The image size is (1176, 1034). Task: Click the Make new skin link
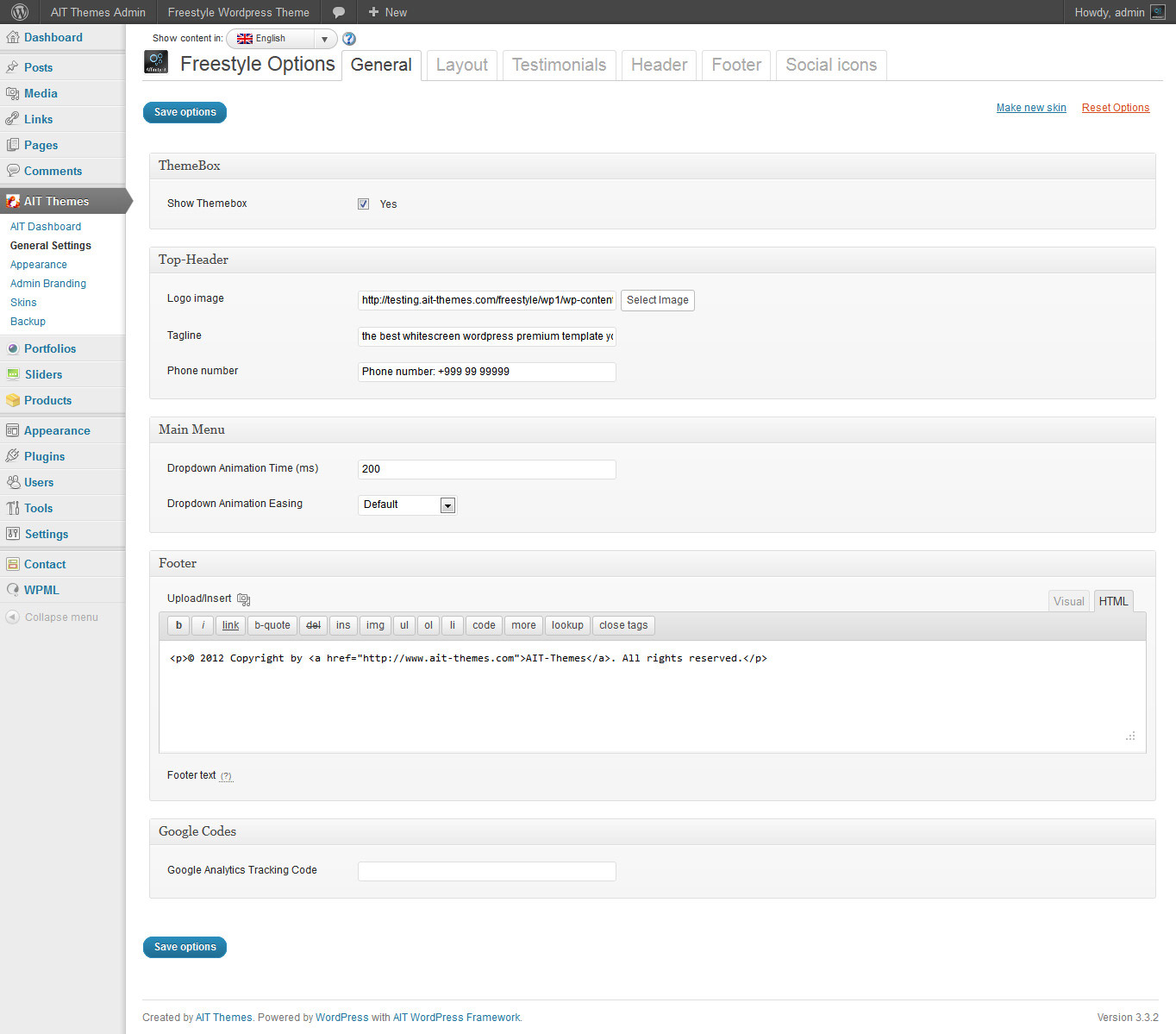pos(1031,108)
